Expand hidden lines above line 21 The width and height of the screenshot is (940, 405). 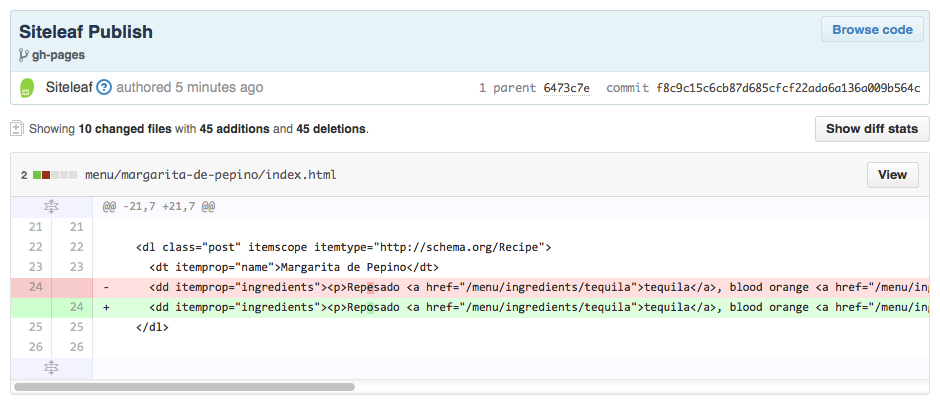tap(52, 207)
